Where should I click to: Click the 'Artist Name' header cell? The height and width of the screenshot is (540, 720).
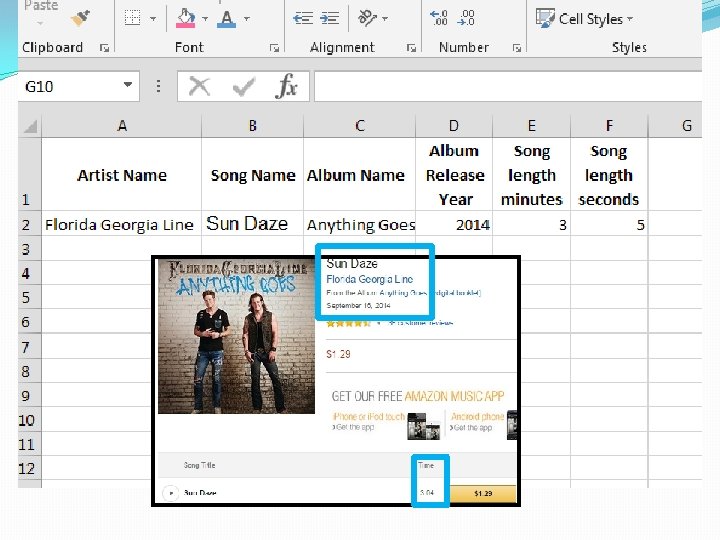pos(122,174)
